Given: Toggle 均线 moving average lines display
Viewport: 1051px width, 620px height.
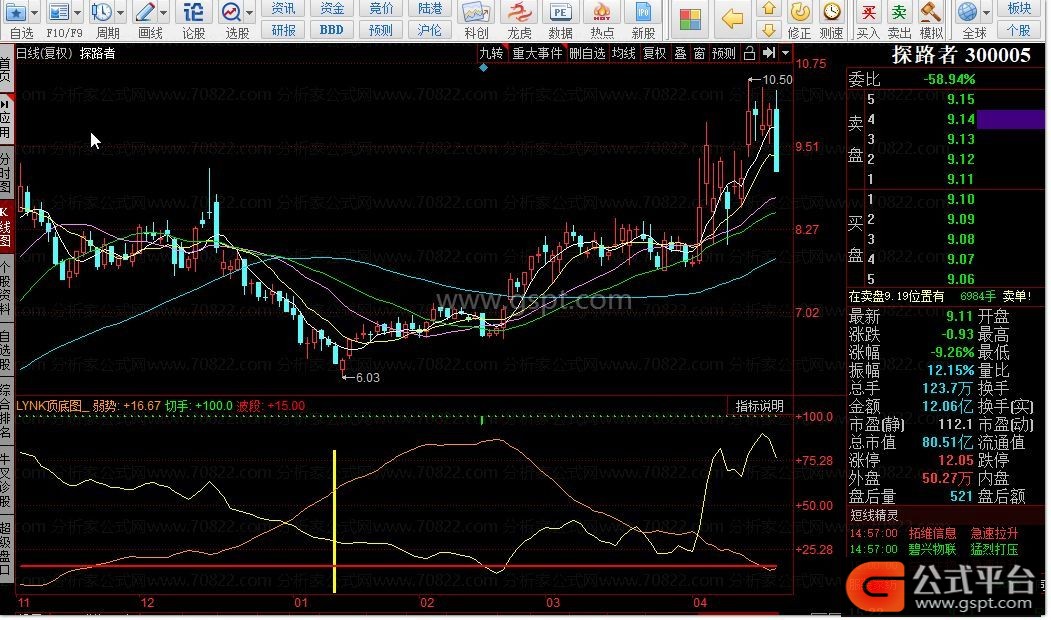Looking at the screenshot, I should [623, 53].
